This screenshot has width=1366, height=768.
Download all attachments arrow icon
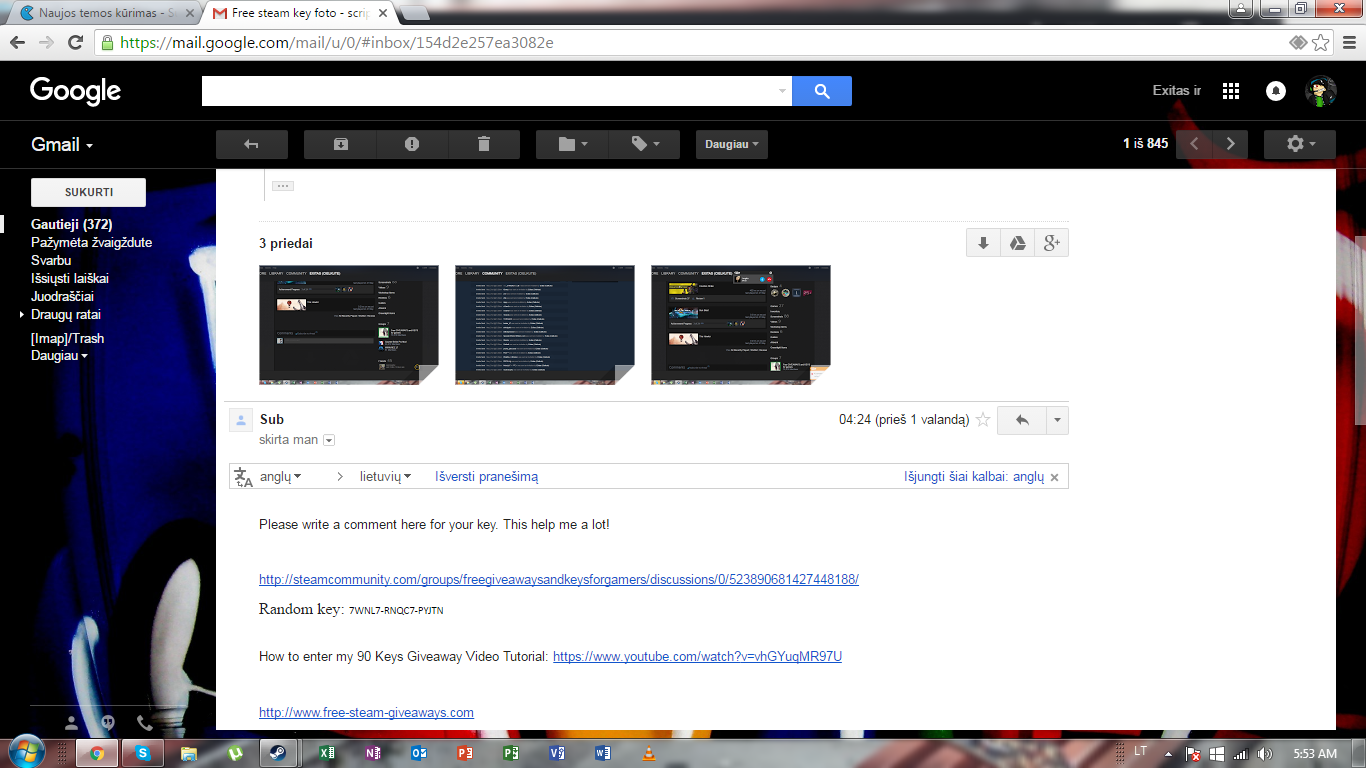click(983, 243)
